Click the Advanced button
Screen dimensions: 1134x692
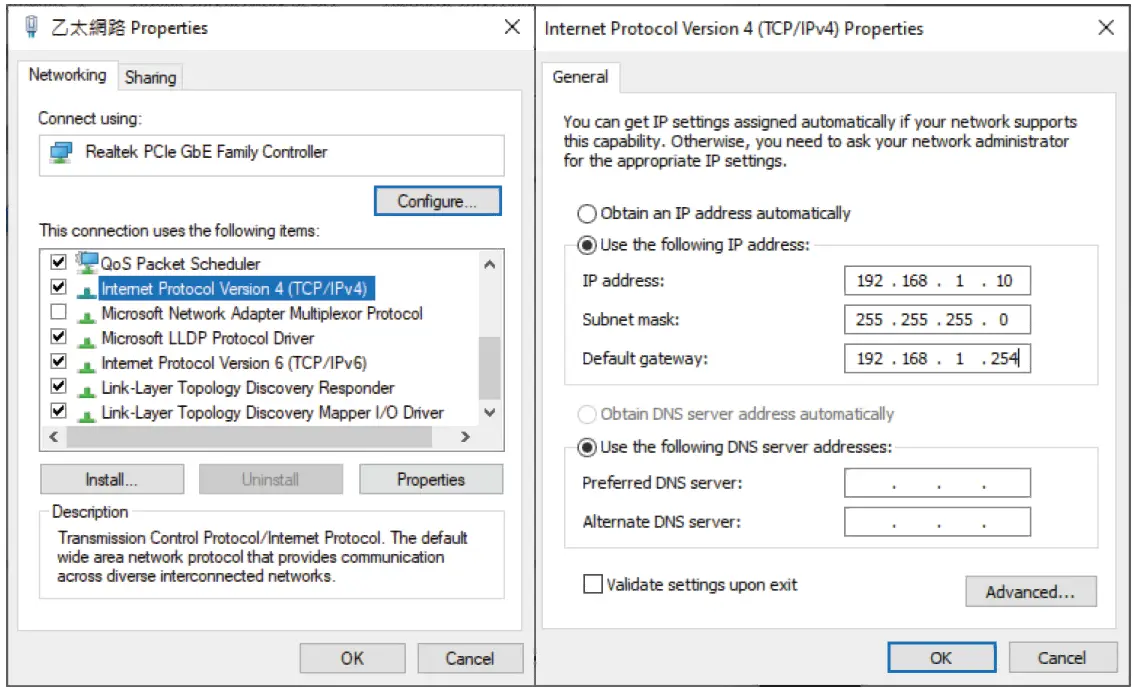(1030, 591)
